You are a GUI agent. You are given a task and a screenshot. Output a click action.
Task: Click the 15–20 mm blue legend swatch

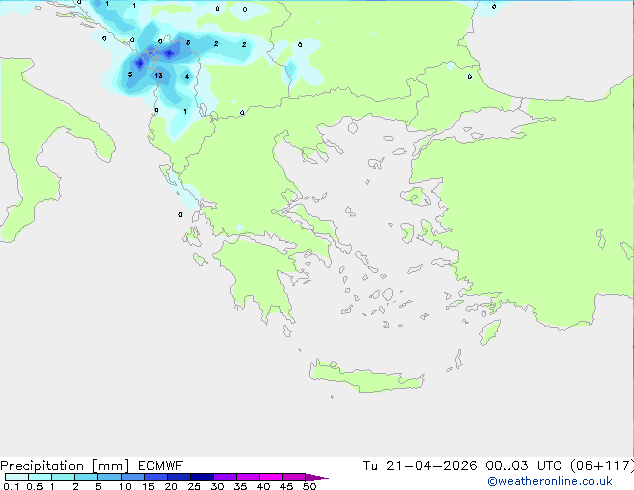tap(155, 477)
